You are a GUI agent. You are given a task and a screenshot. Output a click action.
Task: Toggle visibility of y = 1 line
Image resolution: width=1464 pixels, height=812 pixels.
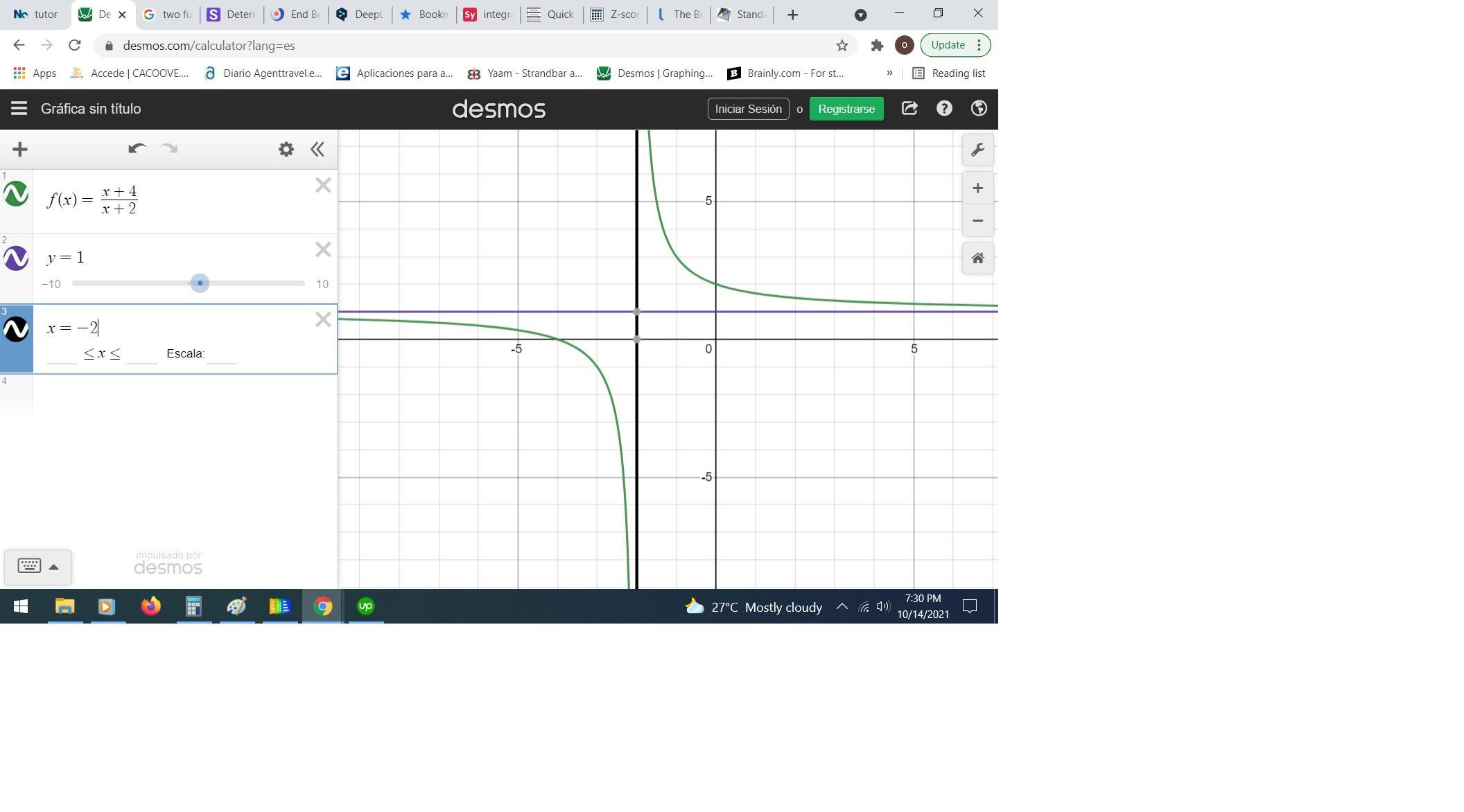(x=16, y=258)
